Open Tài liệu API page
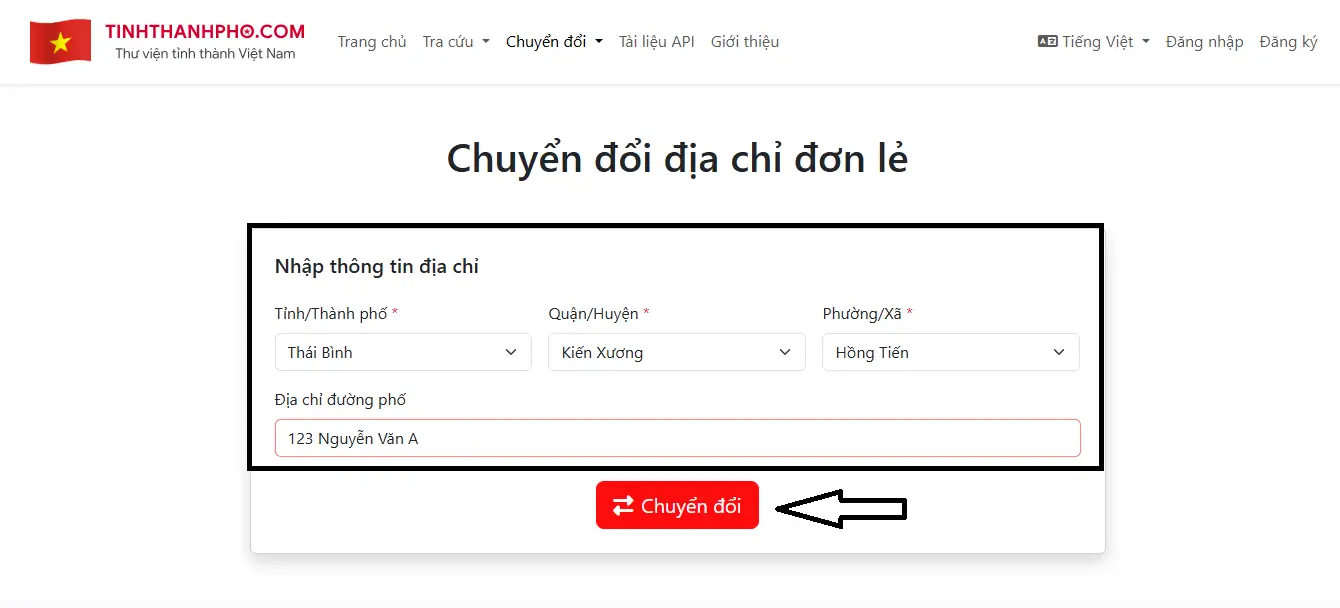This screenshot has width=1340, height=608. pyautogui.click(x=656, y=42)
